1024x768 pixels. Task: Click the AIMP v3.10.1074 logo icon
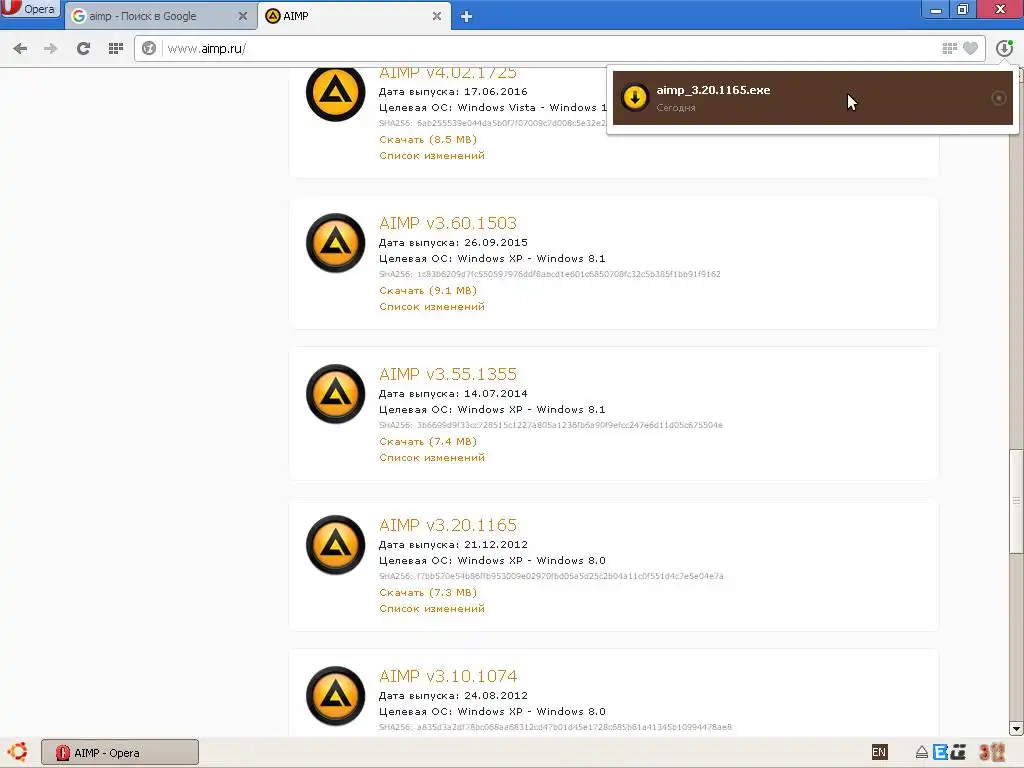[x=336, y=696]
